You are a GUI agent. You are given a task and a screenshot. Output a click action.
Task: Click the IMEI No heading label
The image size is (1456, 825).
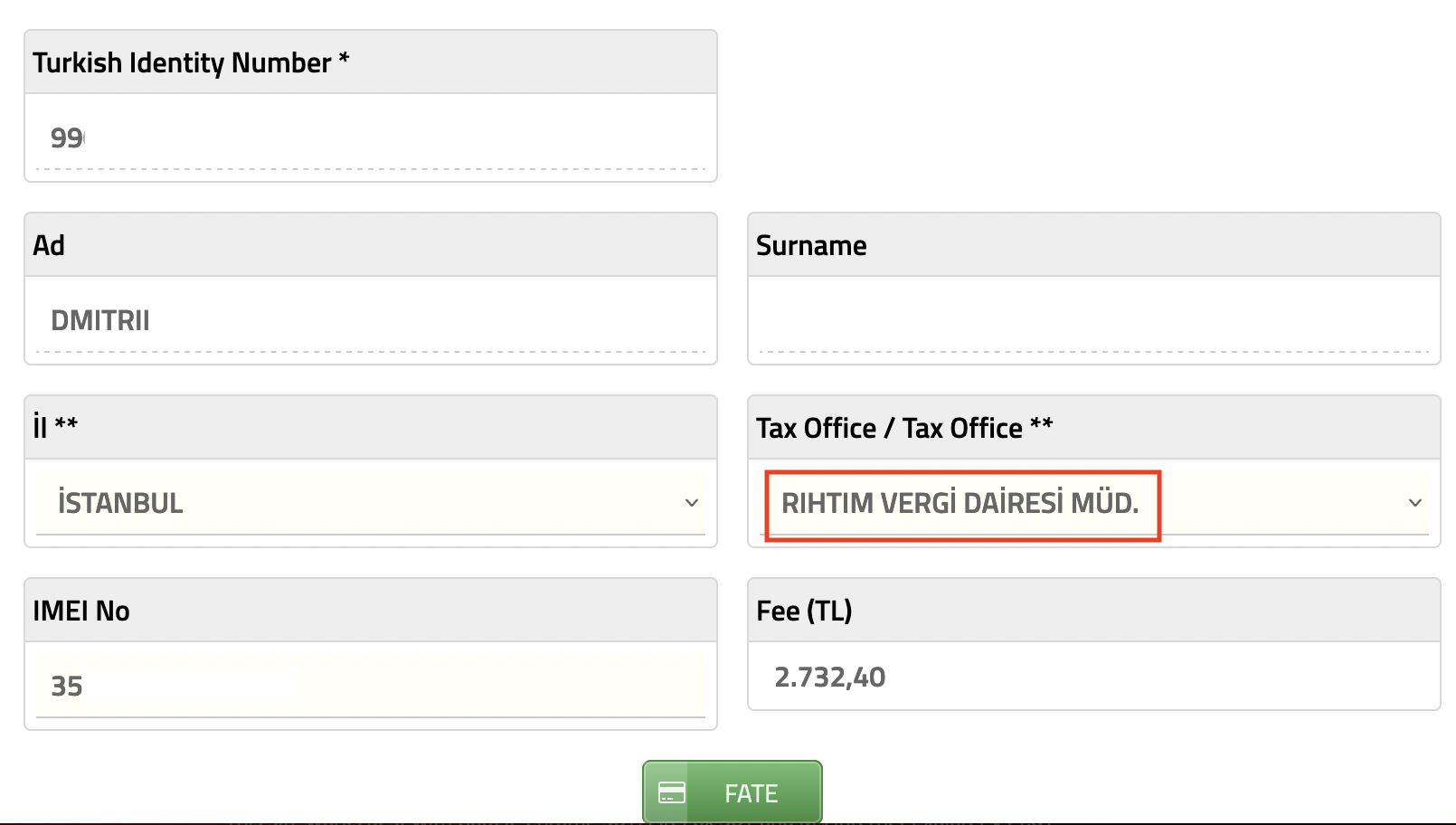tap(81, 611)
